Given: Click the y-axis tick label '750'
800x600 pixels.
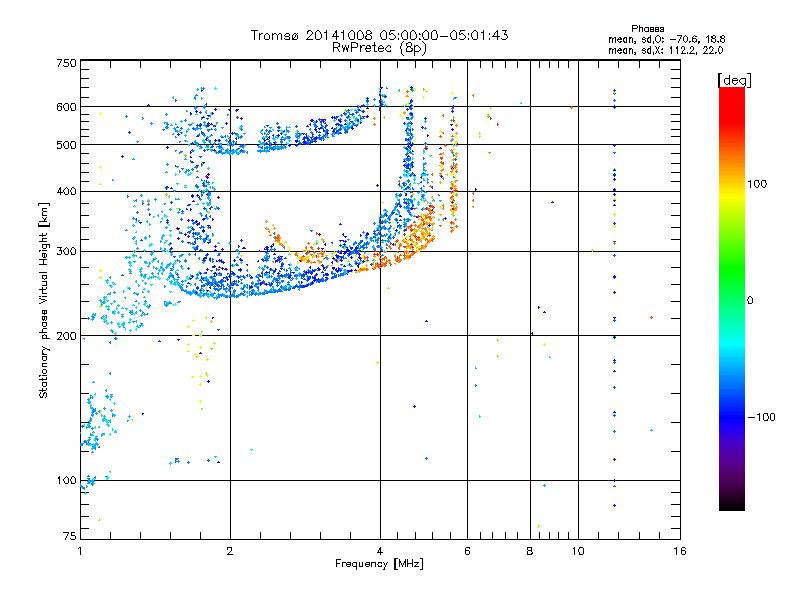Looking at the screenshot, I should tap(66, 63).
